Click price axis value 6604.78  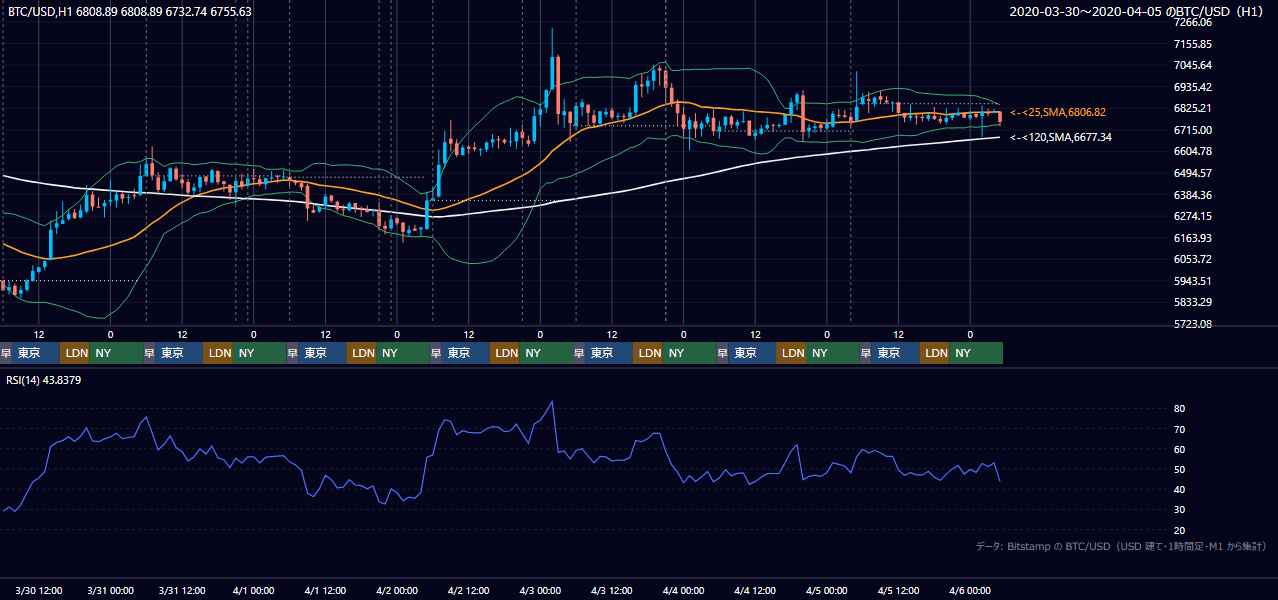1192,151
